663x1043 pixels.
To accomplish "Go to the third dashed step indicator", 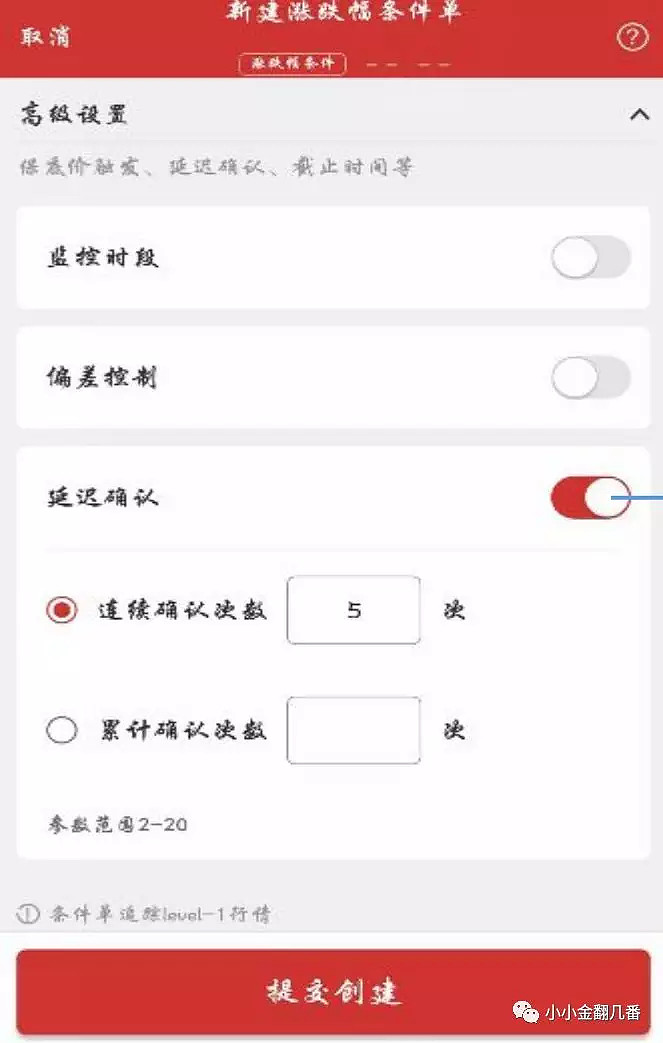I will coord(434,65).
